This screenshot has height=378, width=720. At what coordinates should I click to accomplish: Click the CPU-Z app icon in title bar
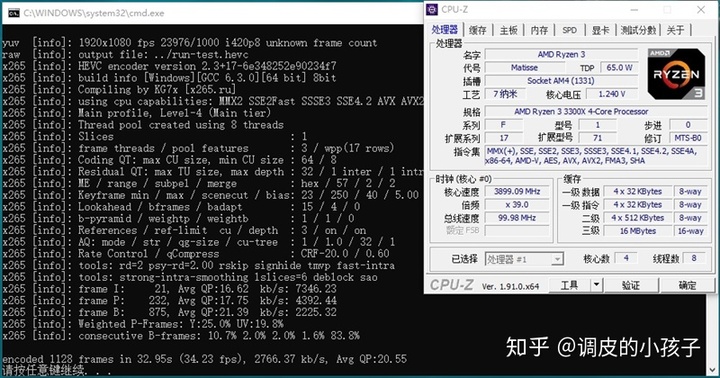[432, 9]
